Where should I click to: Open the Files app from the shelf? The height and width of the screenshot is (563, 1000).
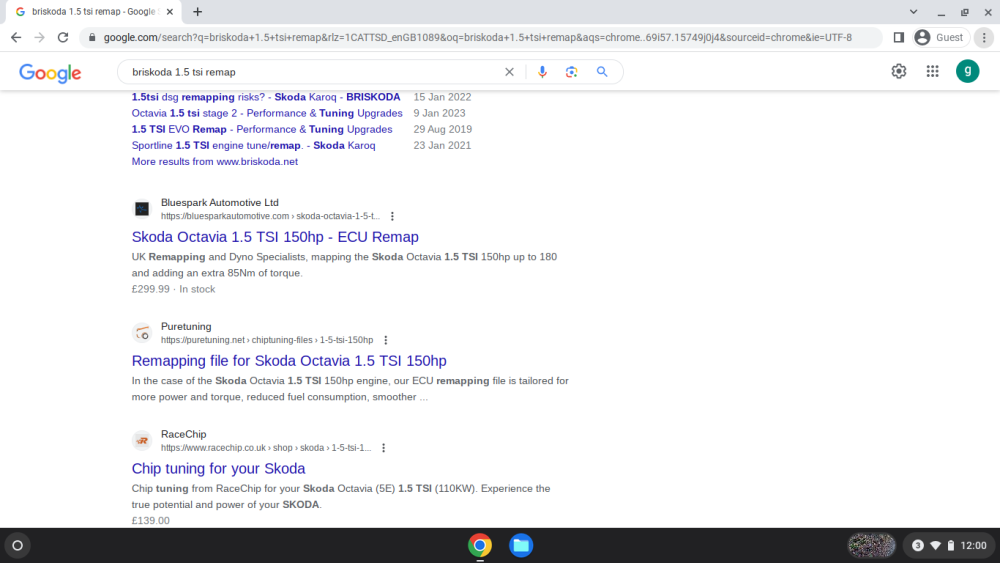(521, 545)
